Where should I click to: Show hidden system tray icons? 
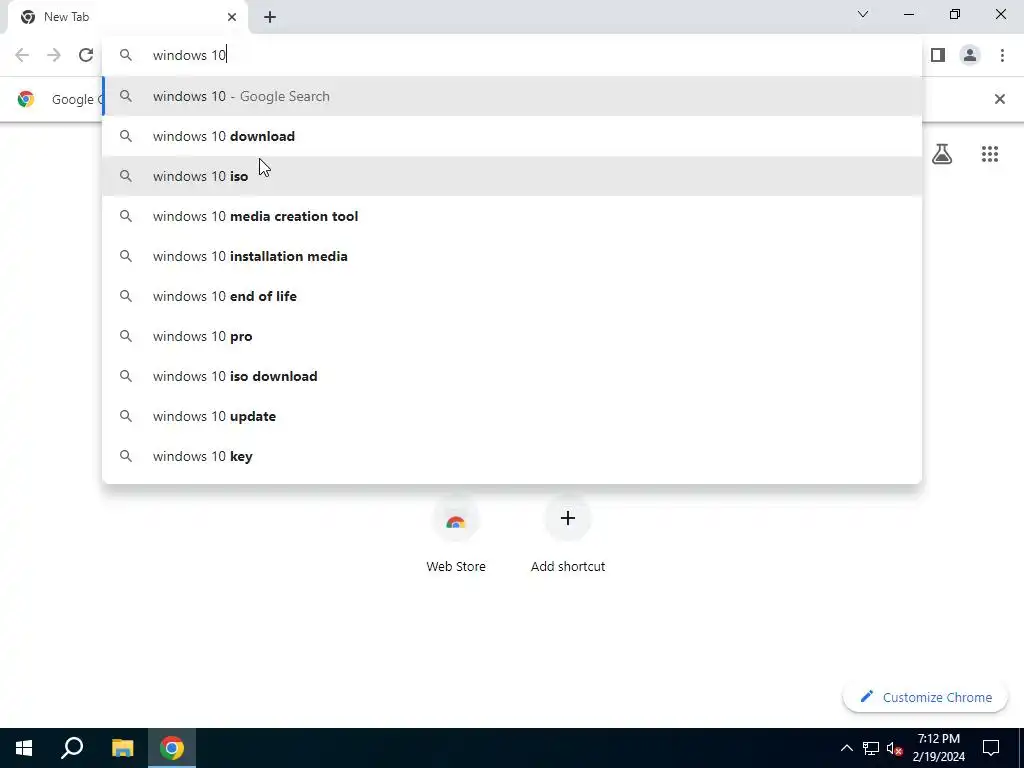point(846,748)
